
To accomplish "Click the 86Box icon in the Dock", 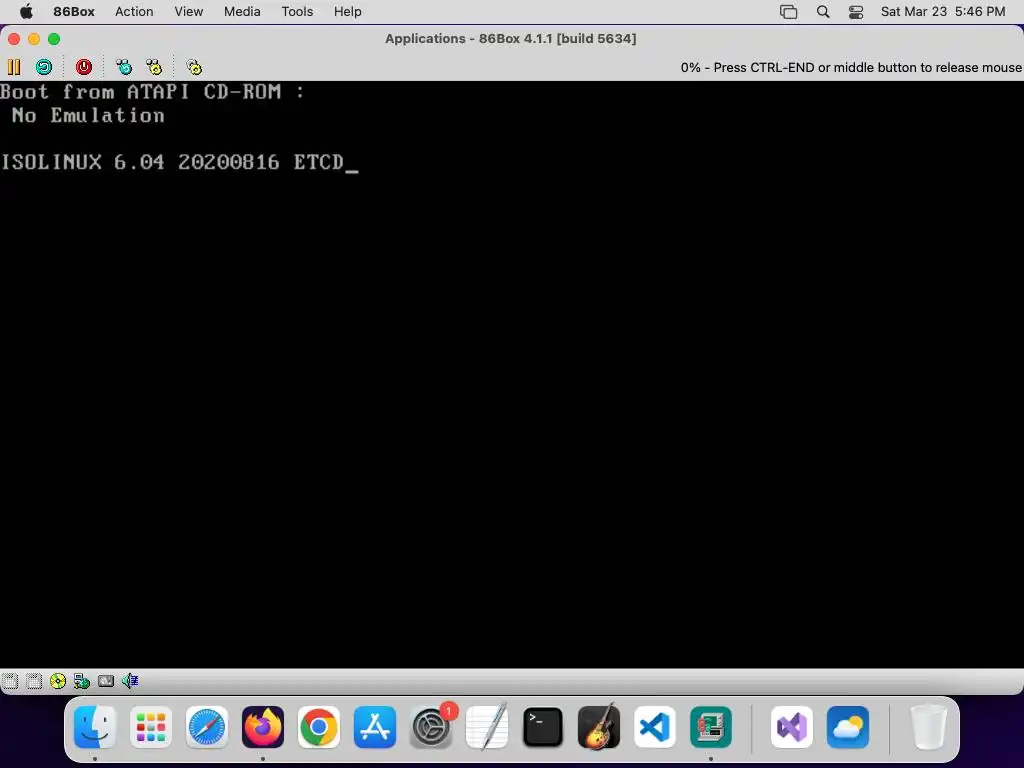I will click(x=711, y=727).
